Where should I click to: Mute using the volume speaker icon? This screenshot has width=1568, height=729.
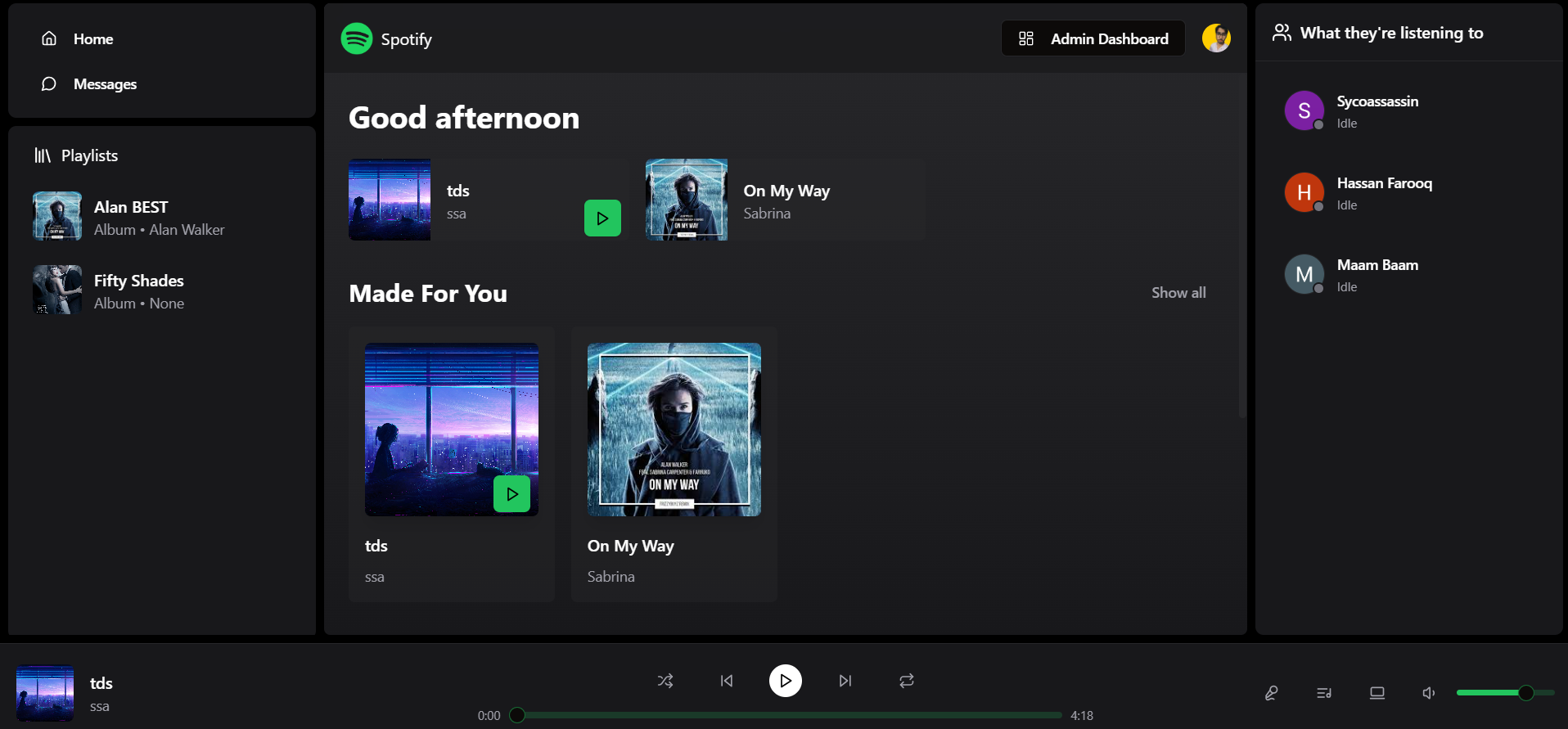pos(1429,693)
